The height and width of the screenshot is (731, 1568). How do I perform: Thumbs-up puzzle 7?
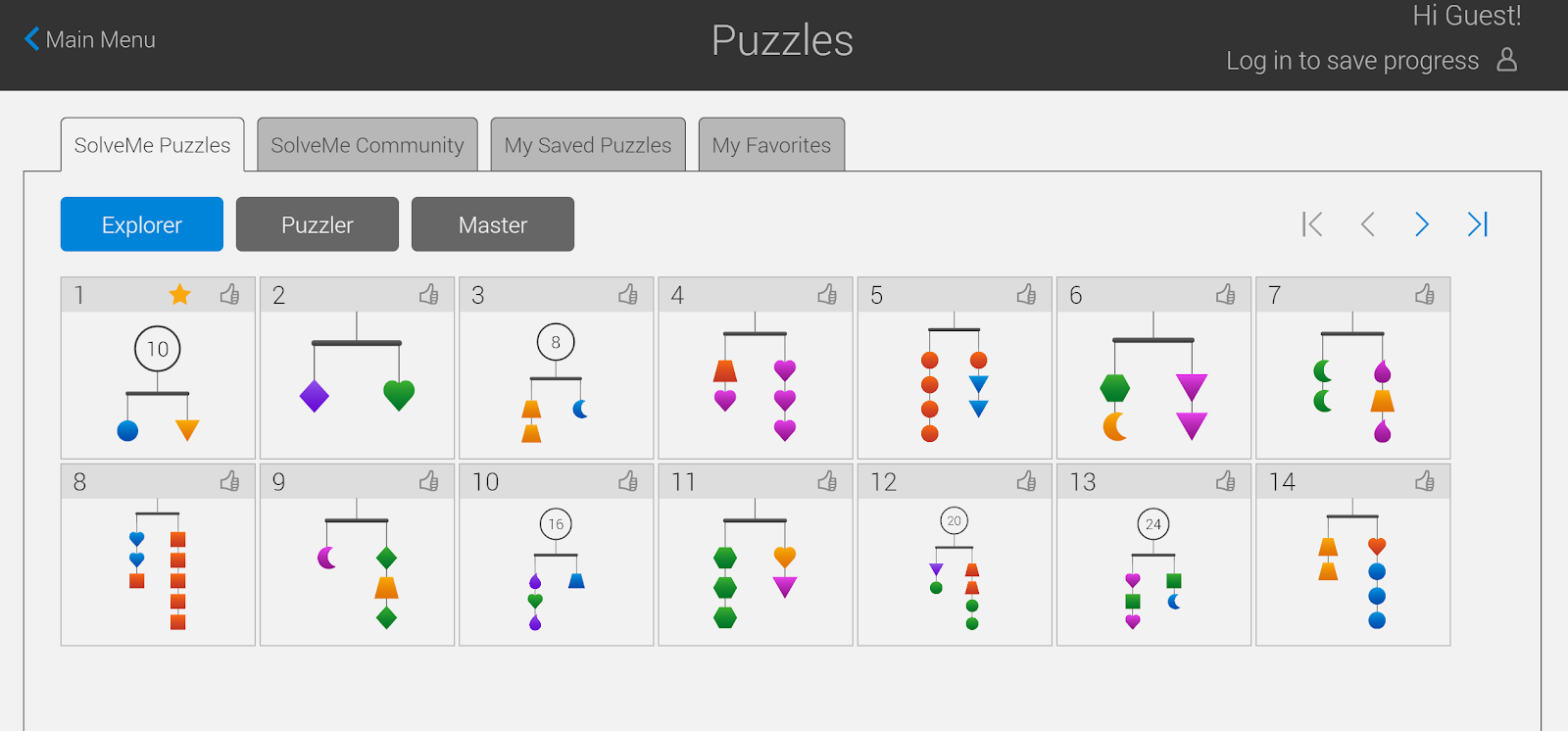point(1425,294)
